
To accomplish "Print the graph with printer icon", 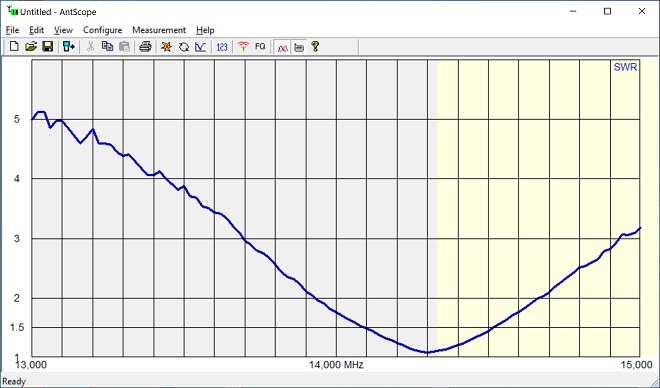I will [x=145, y=47].
